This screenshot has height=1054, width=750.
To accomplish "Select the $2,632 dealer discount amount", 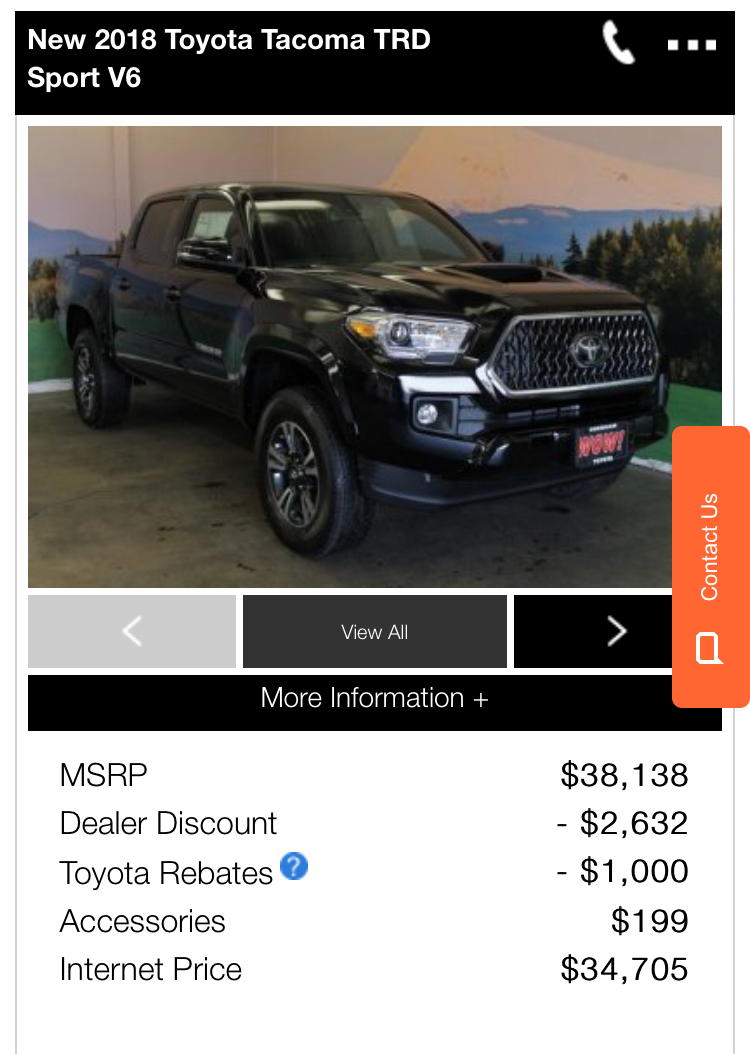I will 622,823.
